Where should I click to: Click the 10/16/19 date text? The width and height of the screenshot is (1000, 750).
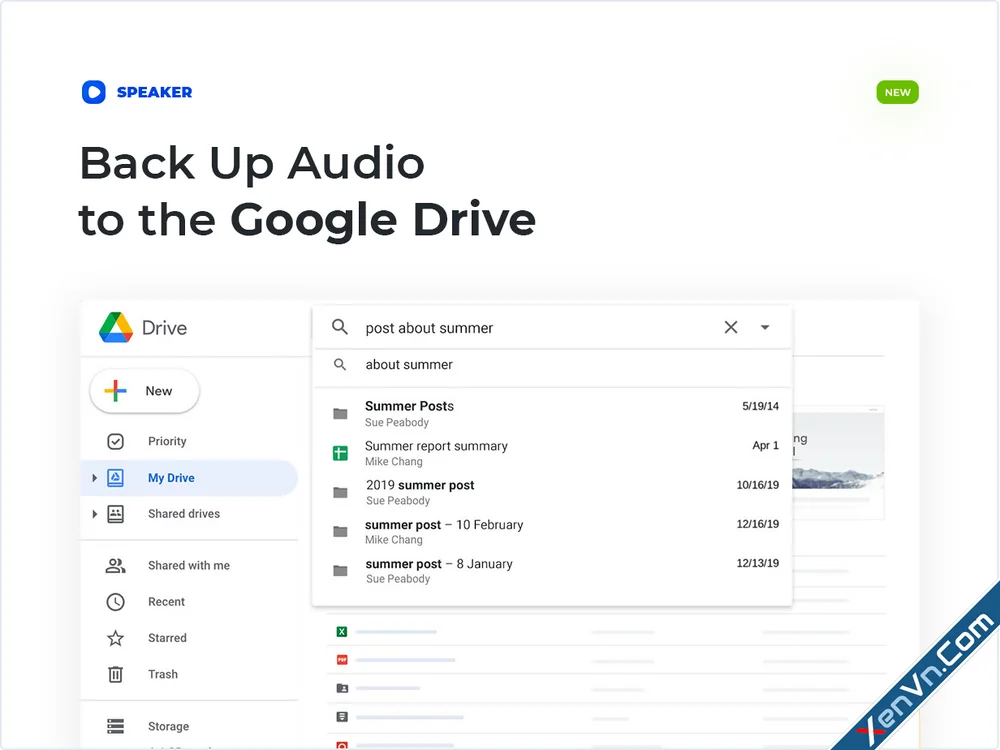[758, 485]
